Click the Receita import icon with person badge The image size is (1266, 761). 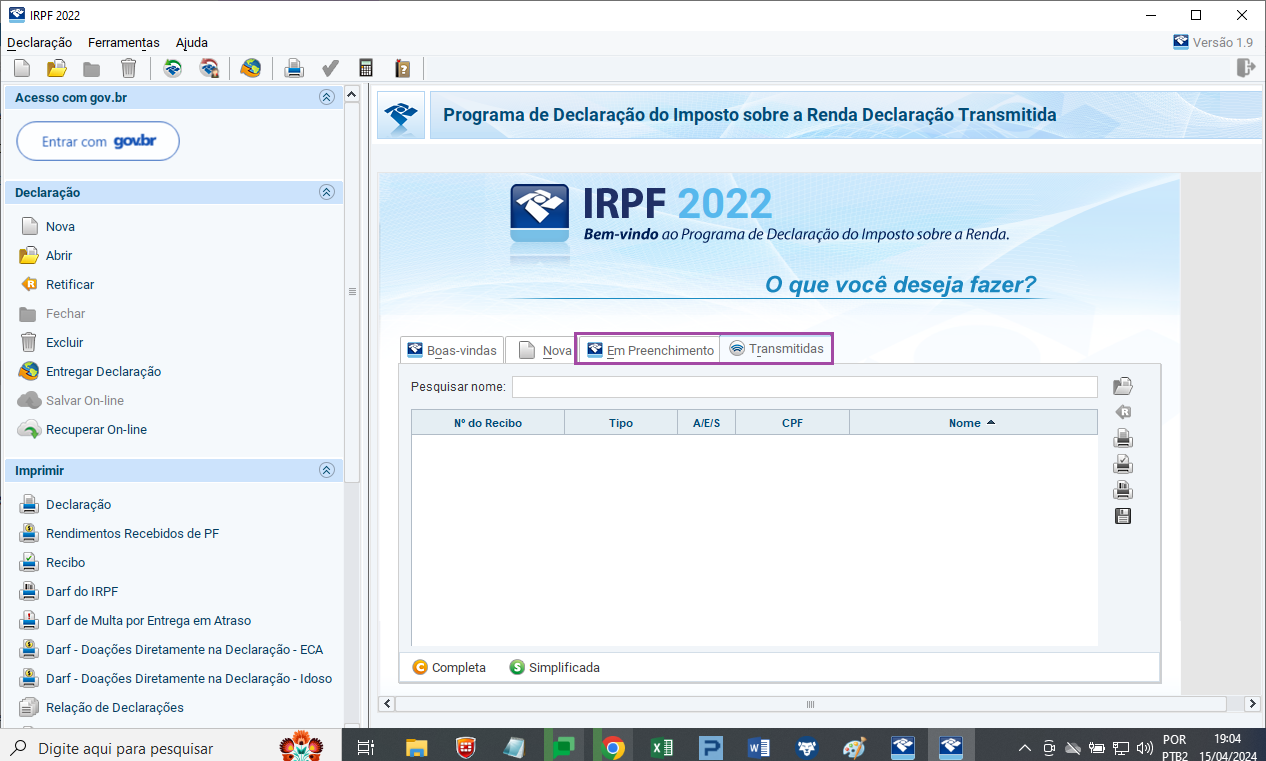coord(209,68)
